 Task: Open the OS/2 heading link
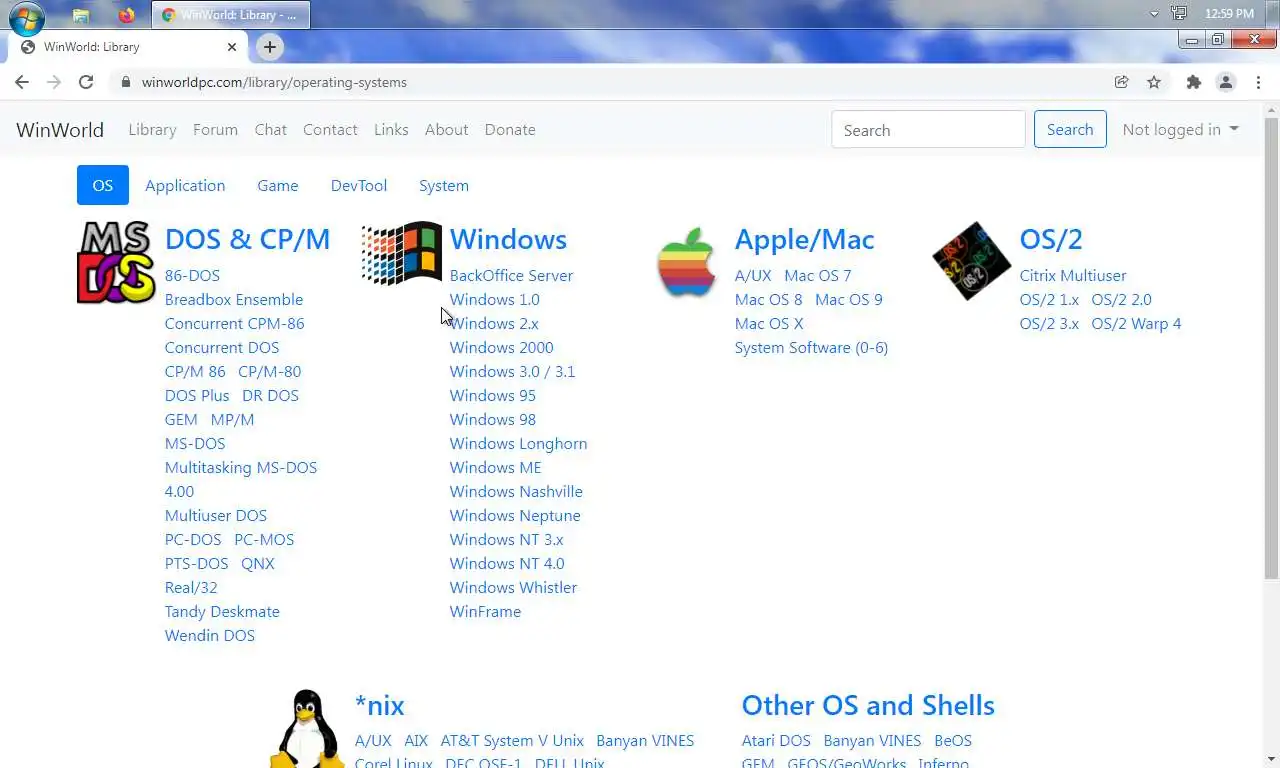[1051, 239]
